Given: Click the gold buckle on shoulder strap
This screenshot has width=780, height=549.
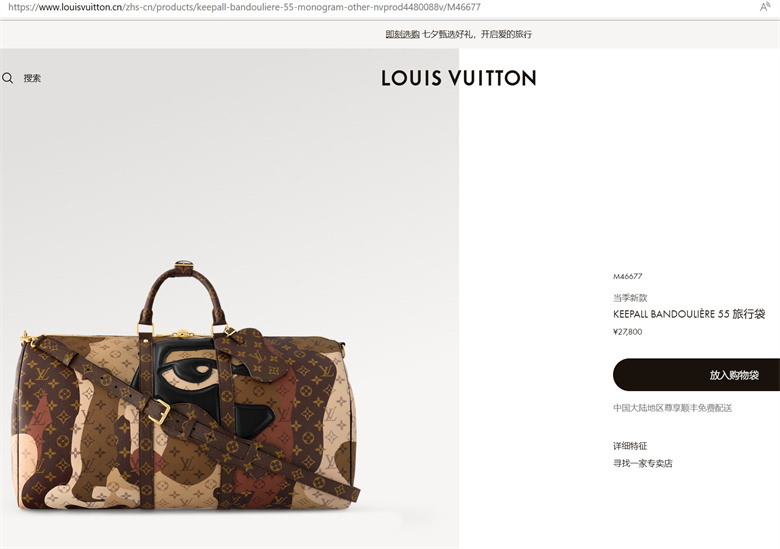Looking at the screenshot, I should [x=159, y=412].
